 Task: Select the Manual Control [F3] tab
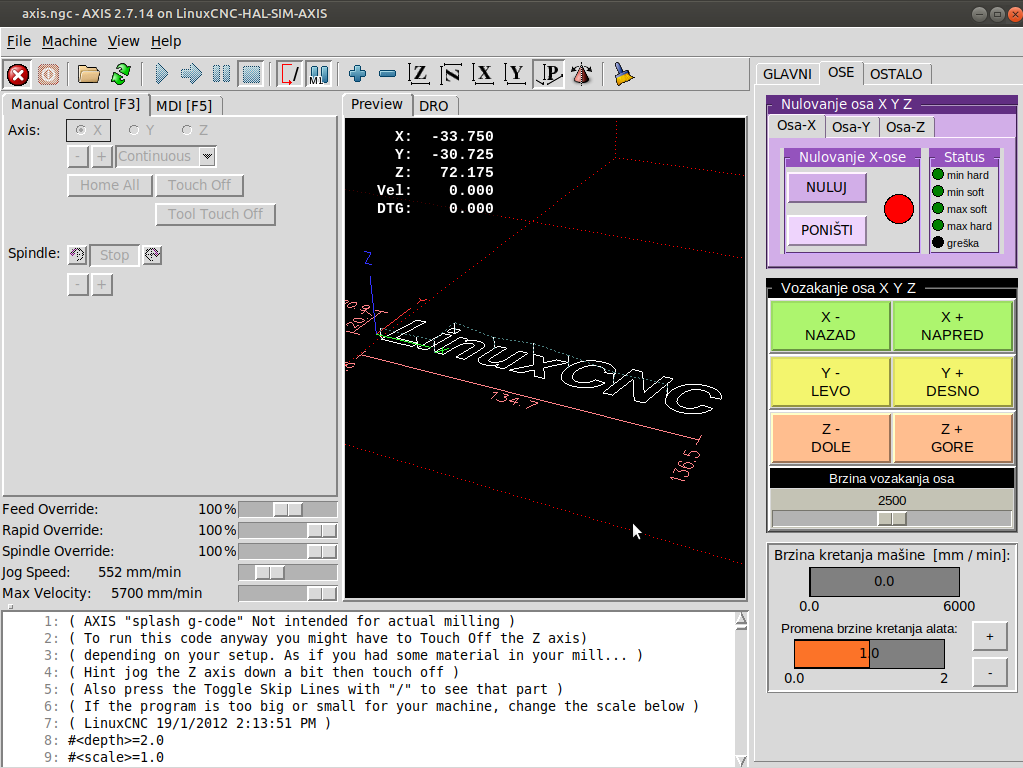point(76,104)
